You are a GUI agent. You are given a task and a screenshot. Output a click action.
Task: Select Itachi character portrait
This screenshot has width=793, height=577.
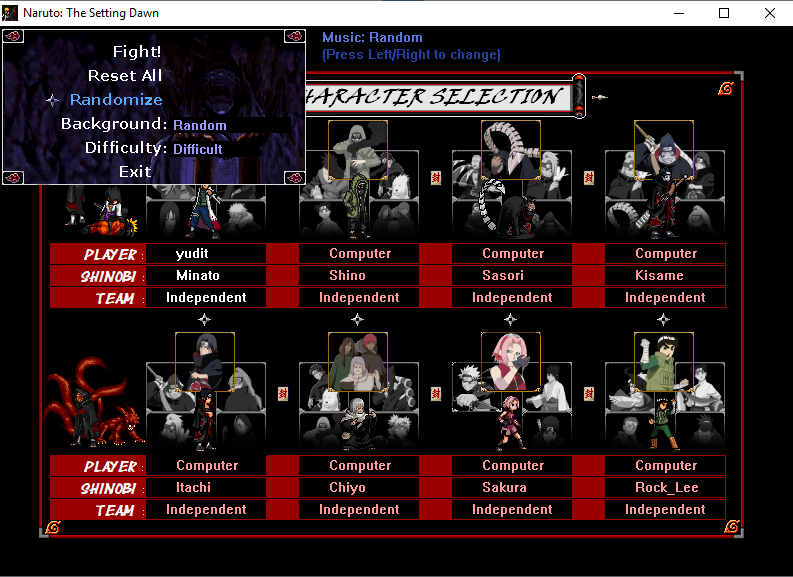click(205, 362)
